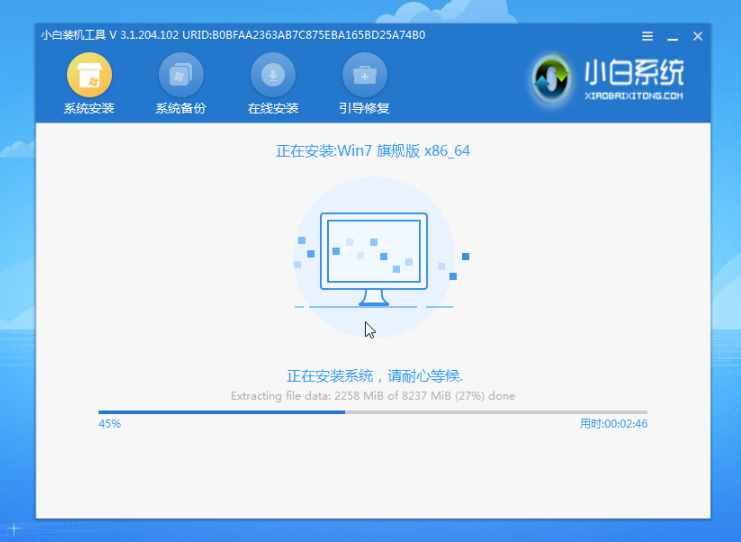The height and width of the screenshot is (542, 741).
Task: Open the 系统备份 backup icon
Action: coord(181,75)
